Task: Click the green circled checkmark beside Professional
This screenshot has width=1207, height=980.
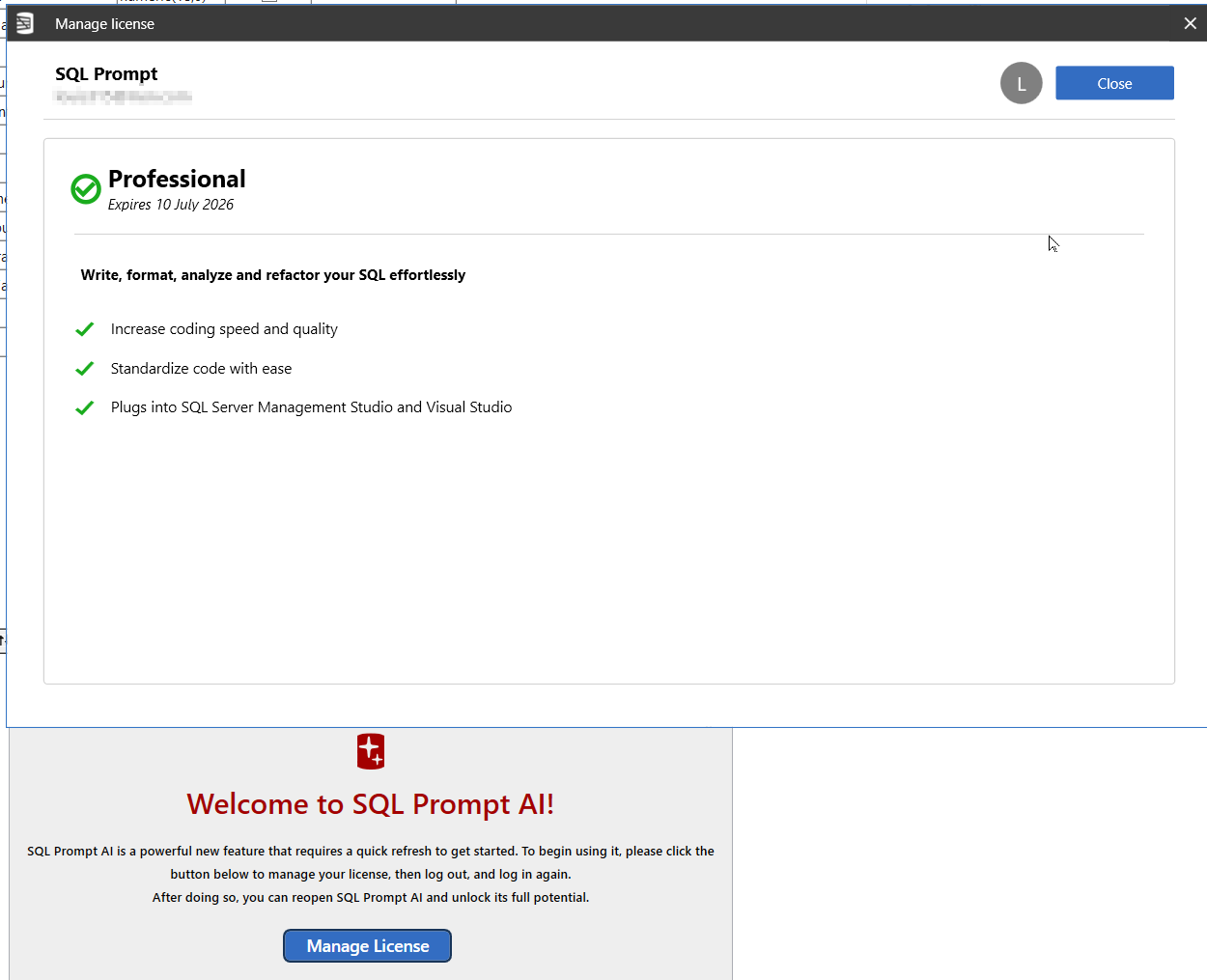Action: (86, 189)
